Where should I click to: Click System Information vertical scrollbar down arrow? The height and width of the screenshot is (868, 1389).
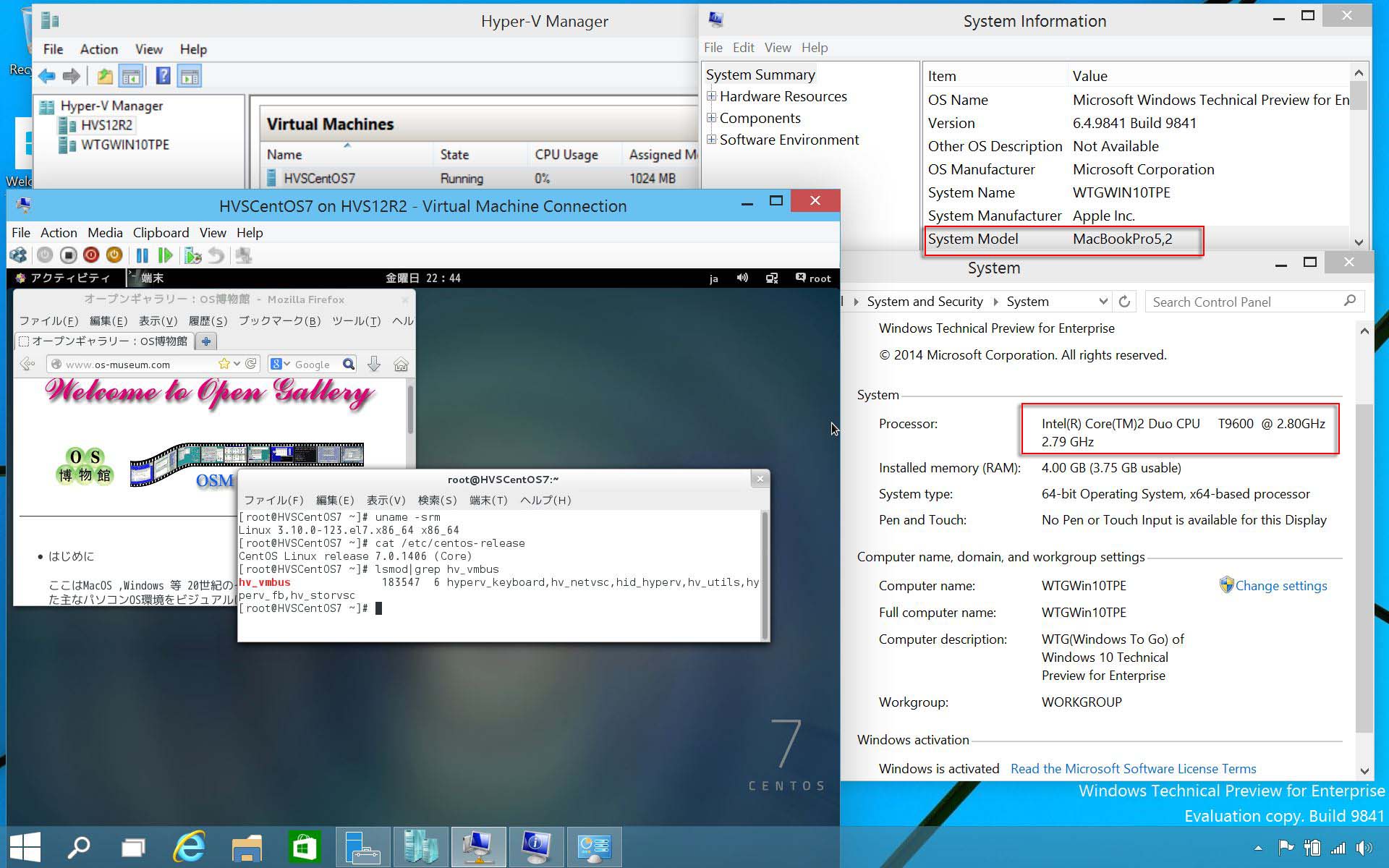pyautogui.click(x=1359, y=242)
